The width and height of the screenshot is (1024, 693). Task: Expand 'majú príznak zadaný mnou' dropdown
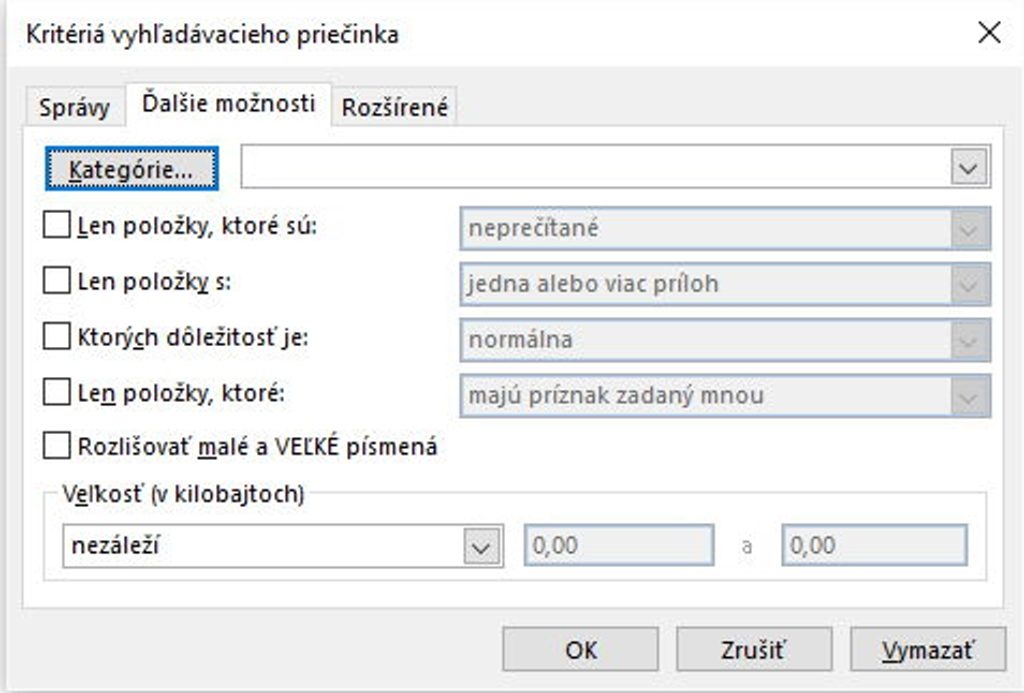click(967, 396)
